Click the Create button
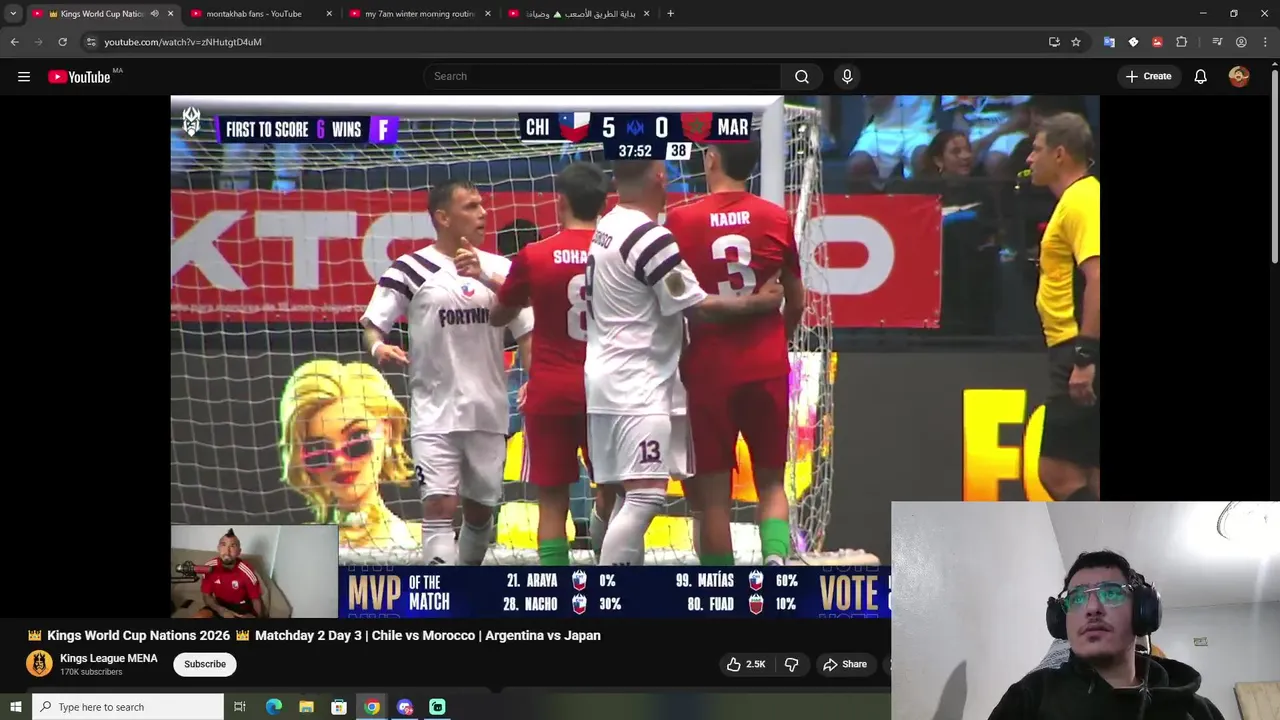1280x720 pixels. (1148, 76)
